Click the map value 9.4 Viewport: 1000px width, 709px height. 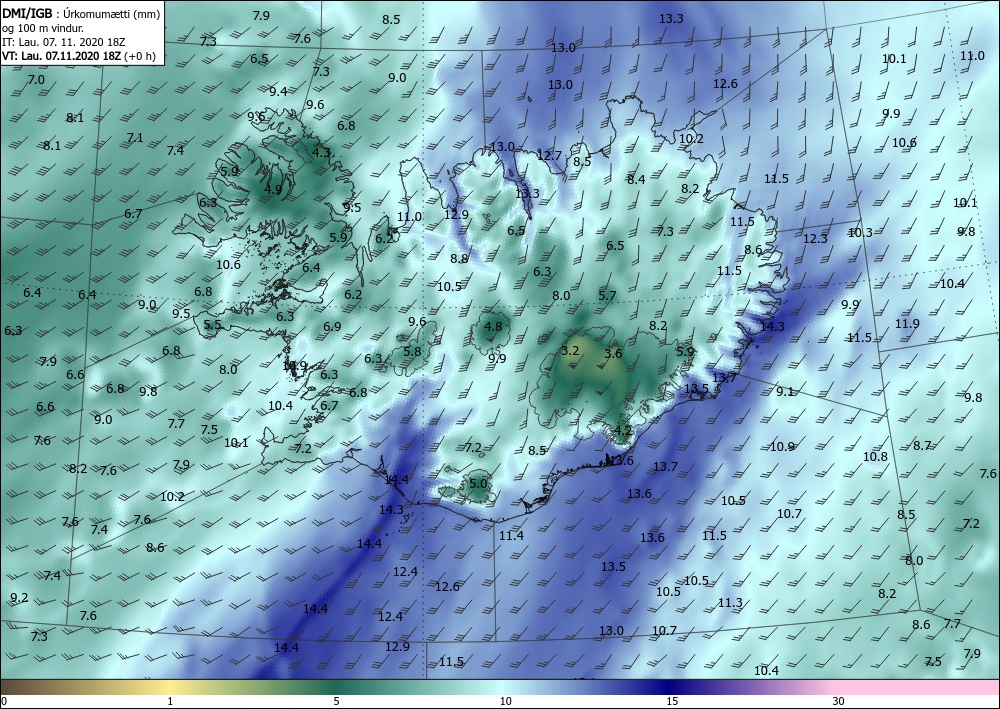(278, 91)
